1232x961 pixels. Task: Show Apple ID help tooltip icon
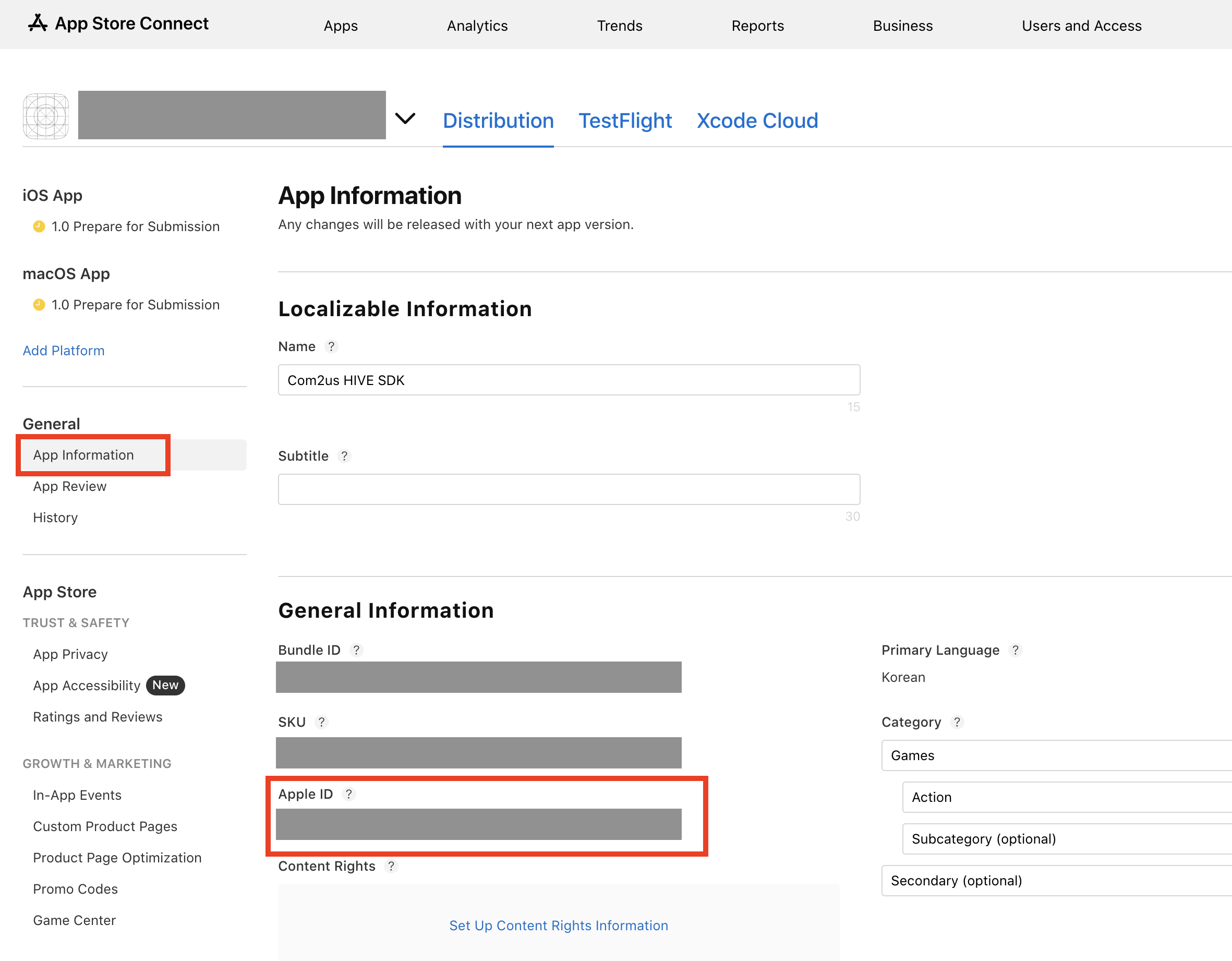(x=348, y=794)
